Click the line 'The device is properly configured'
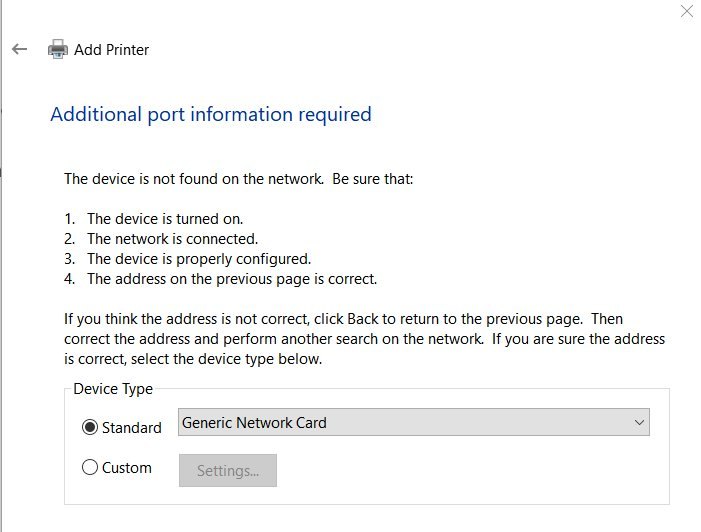The width and height of the screenshot is (701, 532). click(199, 259)
